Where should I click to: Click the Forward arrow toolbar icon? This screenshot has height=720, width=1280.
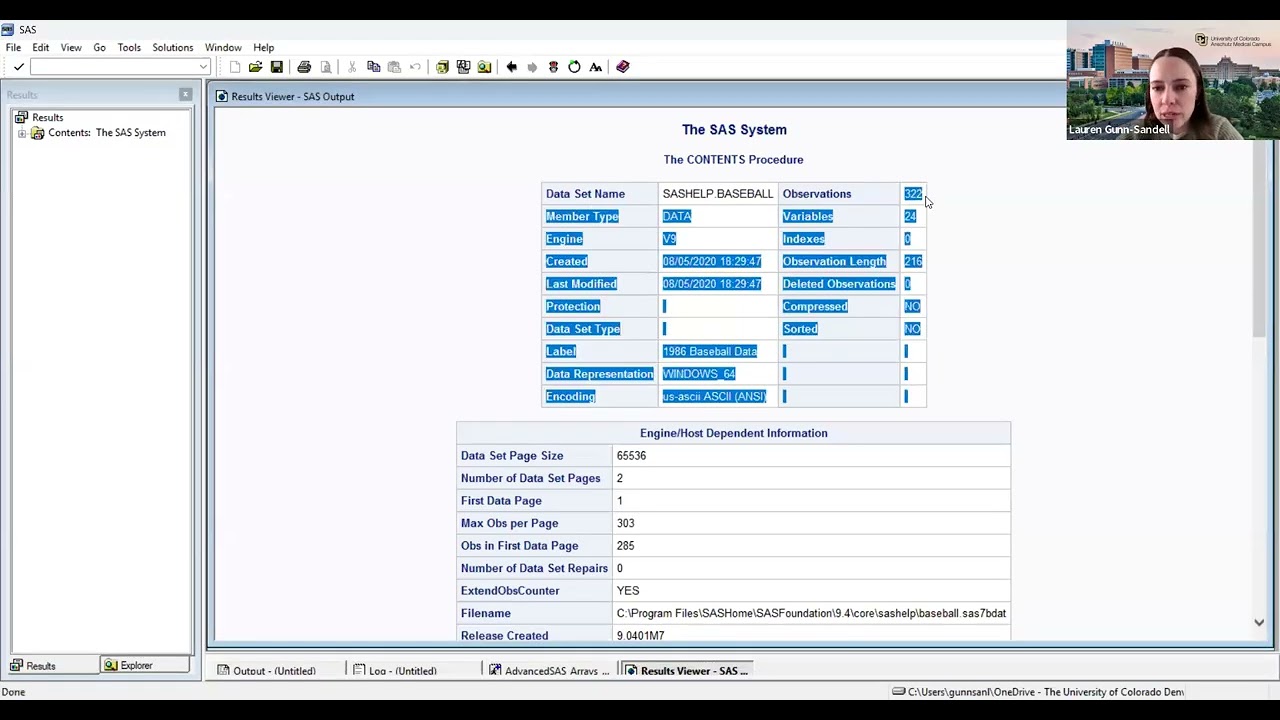(x=532, y=67)
